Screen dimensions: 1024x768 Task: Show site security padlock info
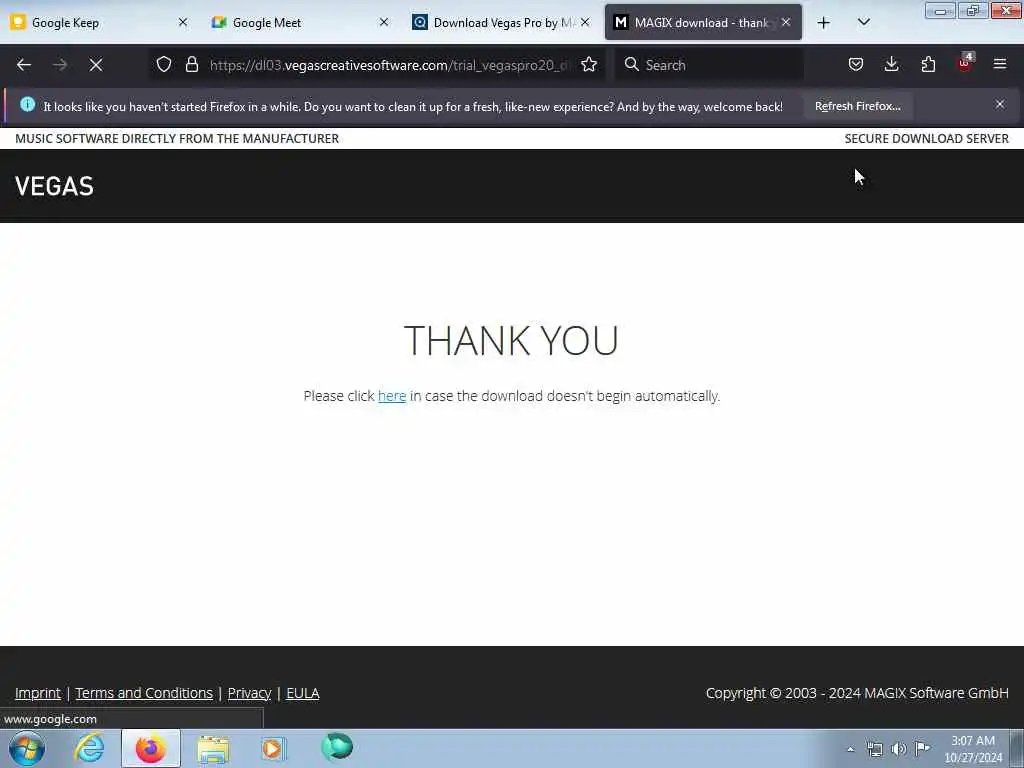pos(191,64)
